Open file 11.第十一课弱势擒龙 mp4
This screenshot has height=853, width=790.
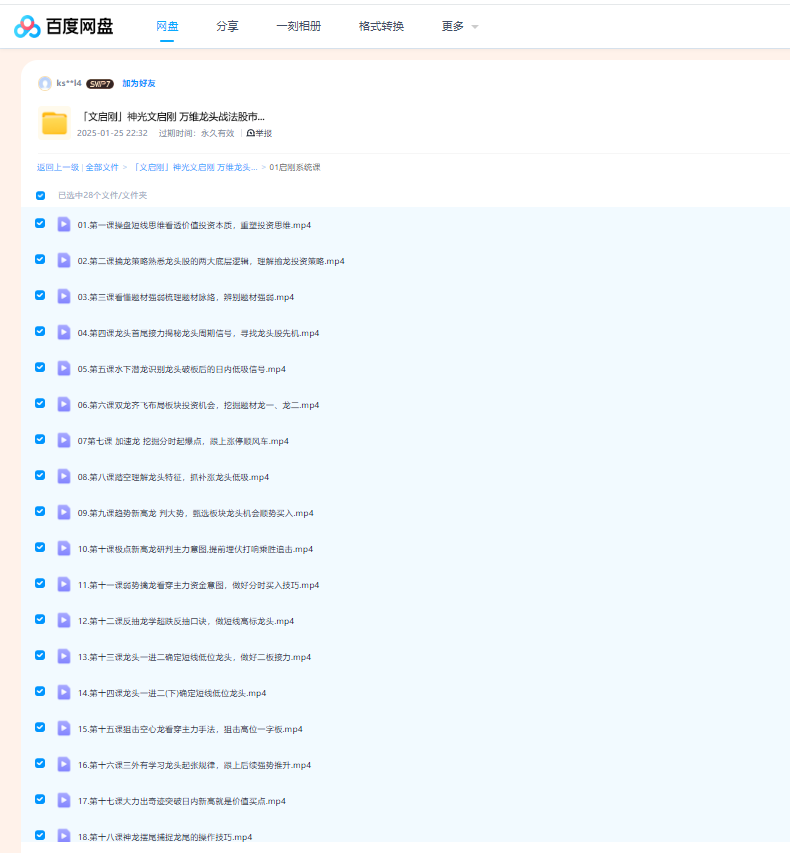(x=198, y=585)
